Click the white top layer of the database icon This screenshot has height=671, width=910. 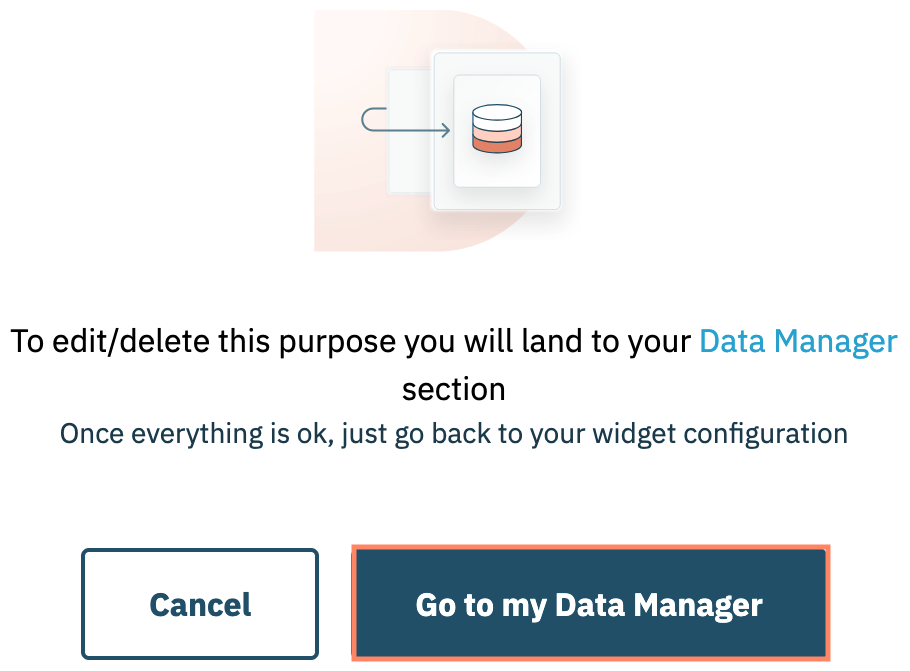[x=497, y=114]
